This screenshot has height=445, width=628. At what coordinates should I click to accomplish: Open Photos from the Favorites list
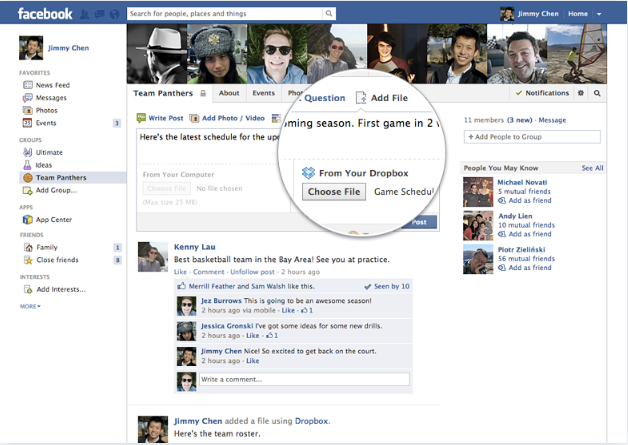coord(28,110)
